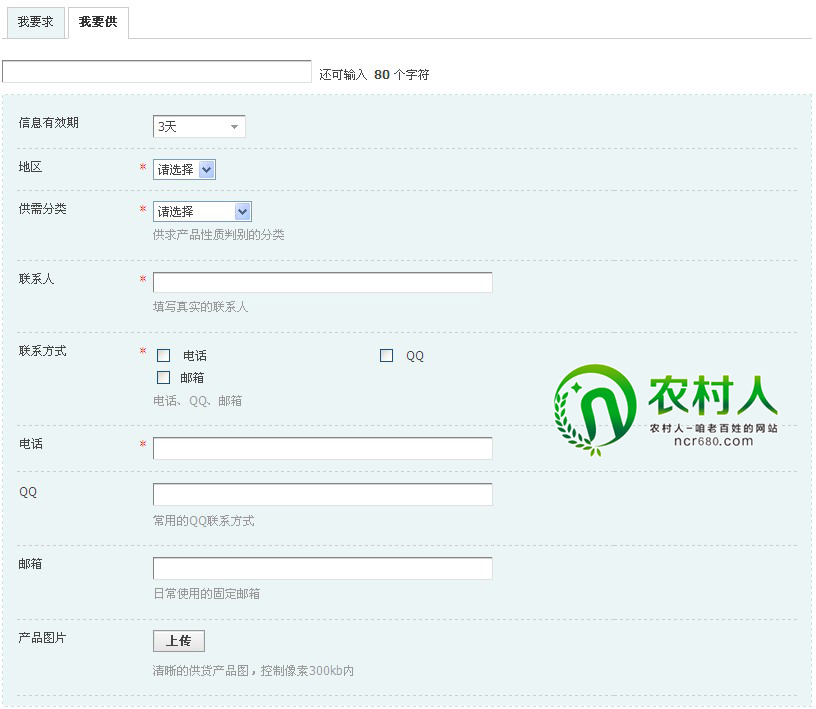Viewport: 816px width, 709px height.
Task: Check the 电话 contact method checkbox
Action: pos(163,356)
